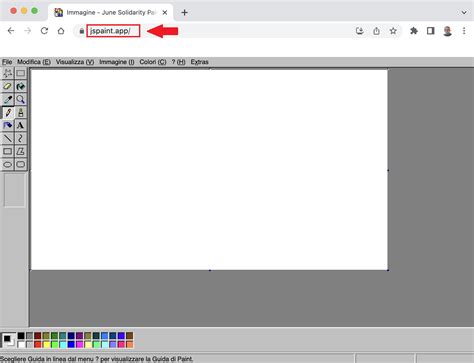Image resolution: width=474 pixels, height=363 pixels.
Task: Select the Free-Form Select tool
Action: pyautogui.click(x=8, y=73)
